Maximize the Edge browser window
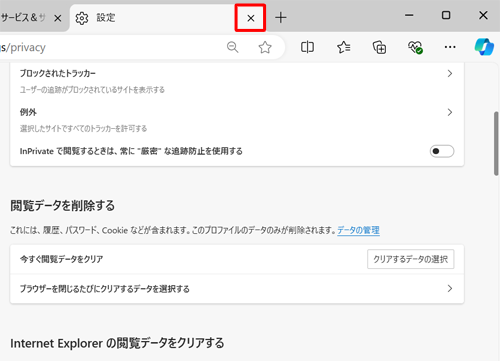The width and height of the screenshot is (500, 361). coord(446,15)
